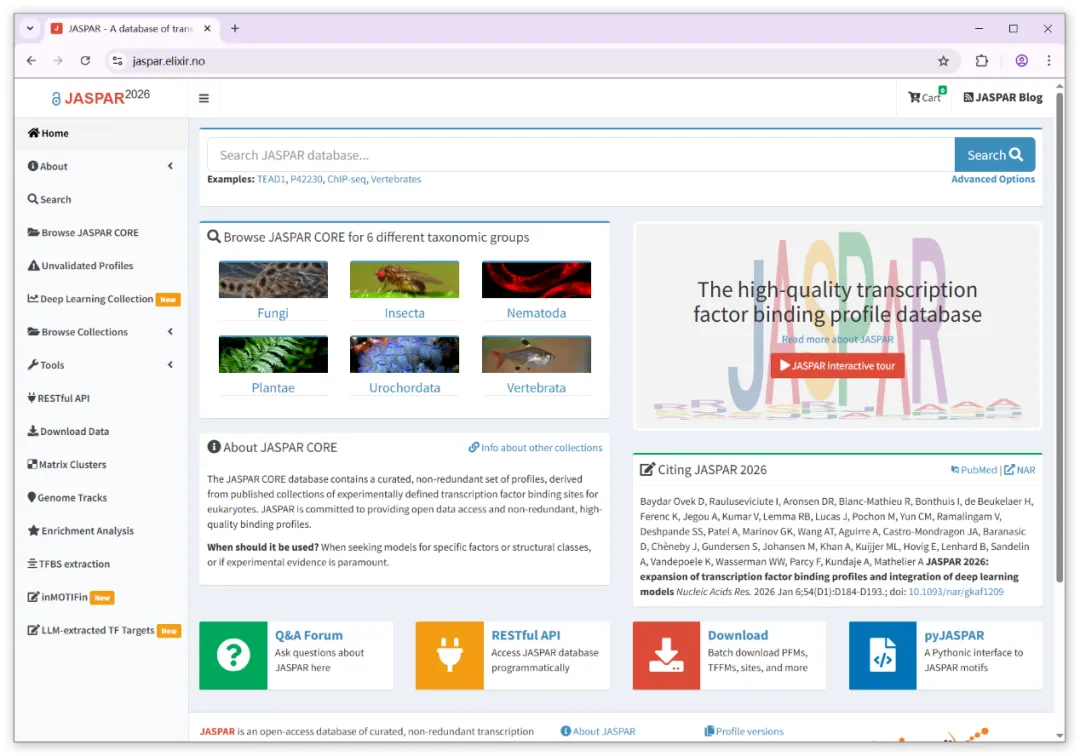Open a new browser tab
The image size is (1080, 756).
[235, 28]
